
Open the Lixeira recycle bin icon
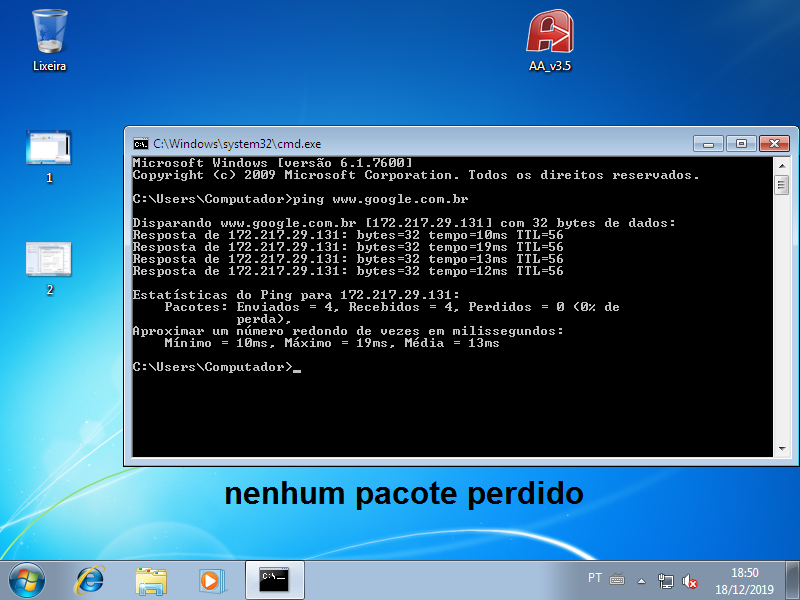[x=49, y=40]
